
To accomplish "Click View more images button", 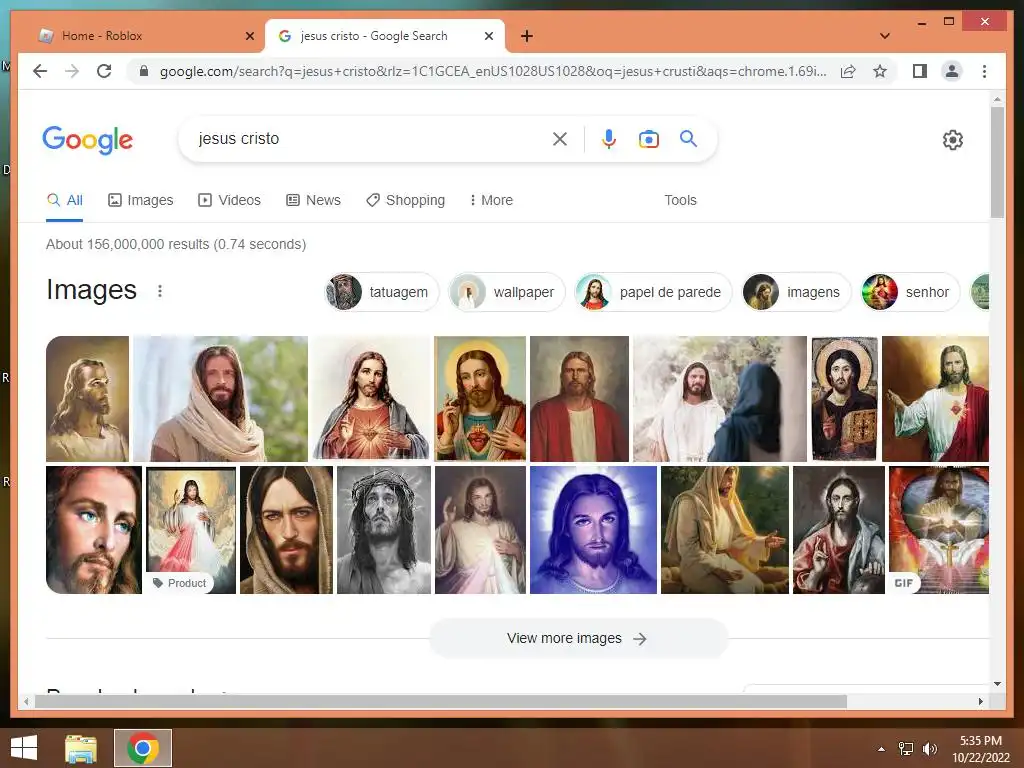I will coord(578,639).
